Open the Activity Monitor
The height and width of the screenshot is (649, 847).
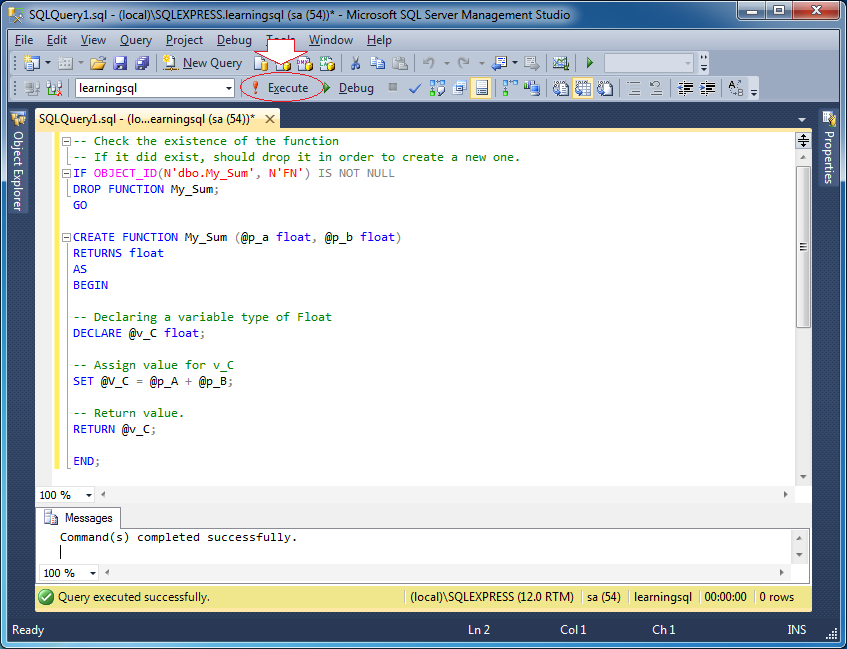pos(561,63)
